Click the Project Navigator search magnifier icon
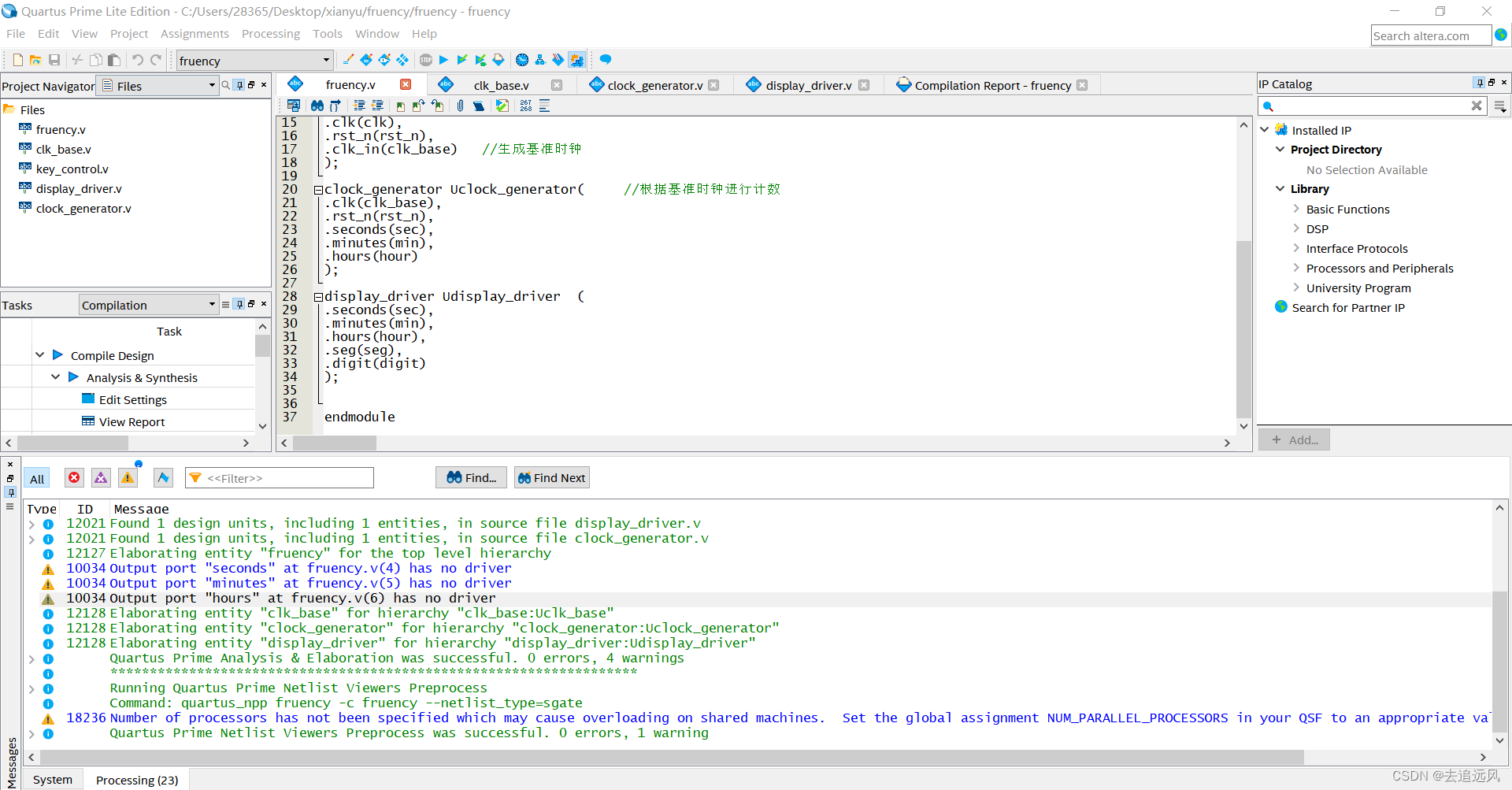This screenshot has height=790, width=1512. pos(226,85)
